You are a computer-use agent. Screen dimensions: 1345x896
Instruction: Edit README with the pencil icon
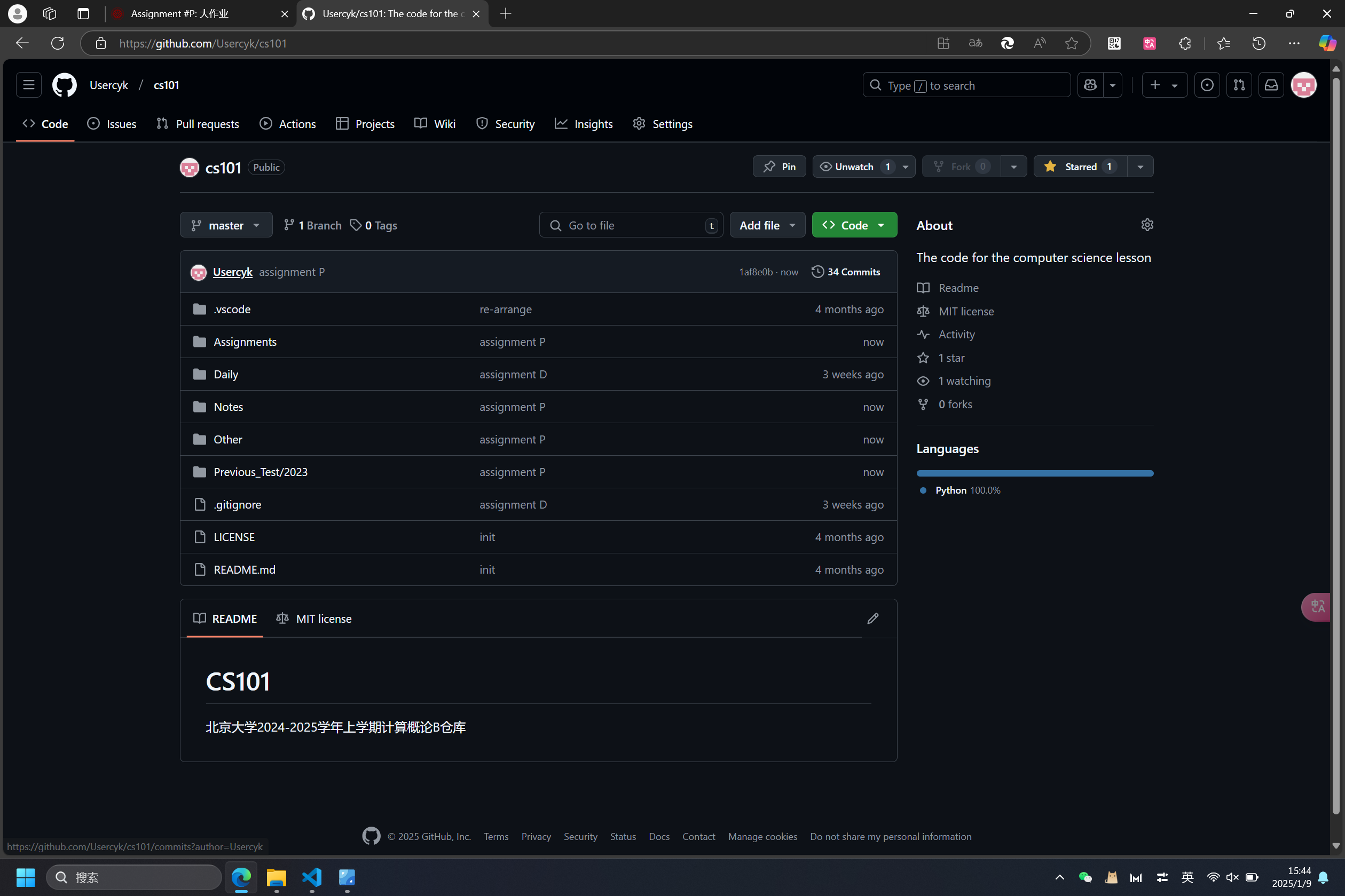click(x=872, y=619)
